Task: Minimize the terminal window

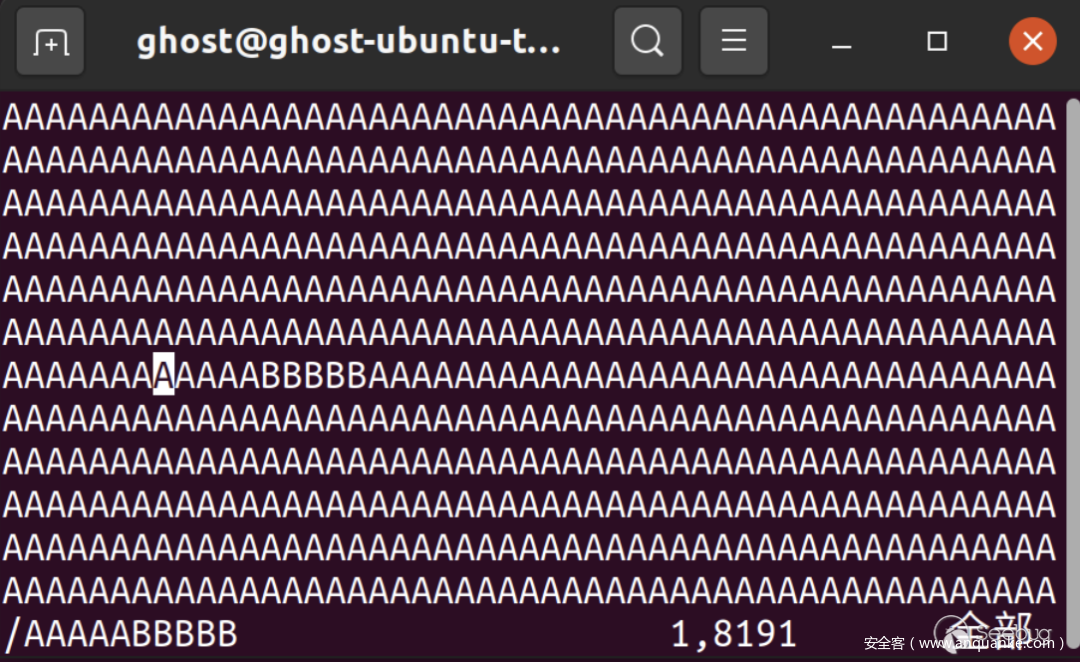Action: point(842,43)
